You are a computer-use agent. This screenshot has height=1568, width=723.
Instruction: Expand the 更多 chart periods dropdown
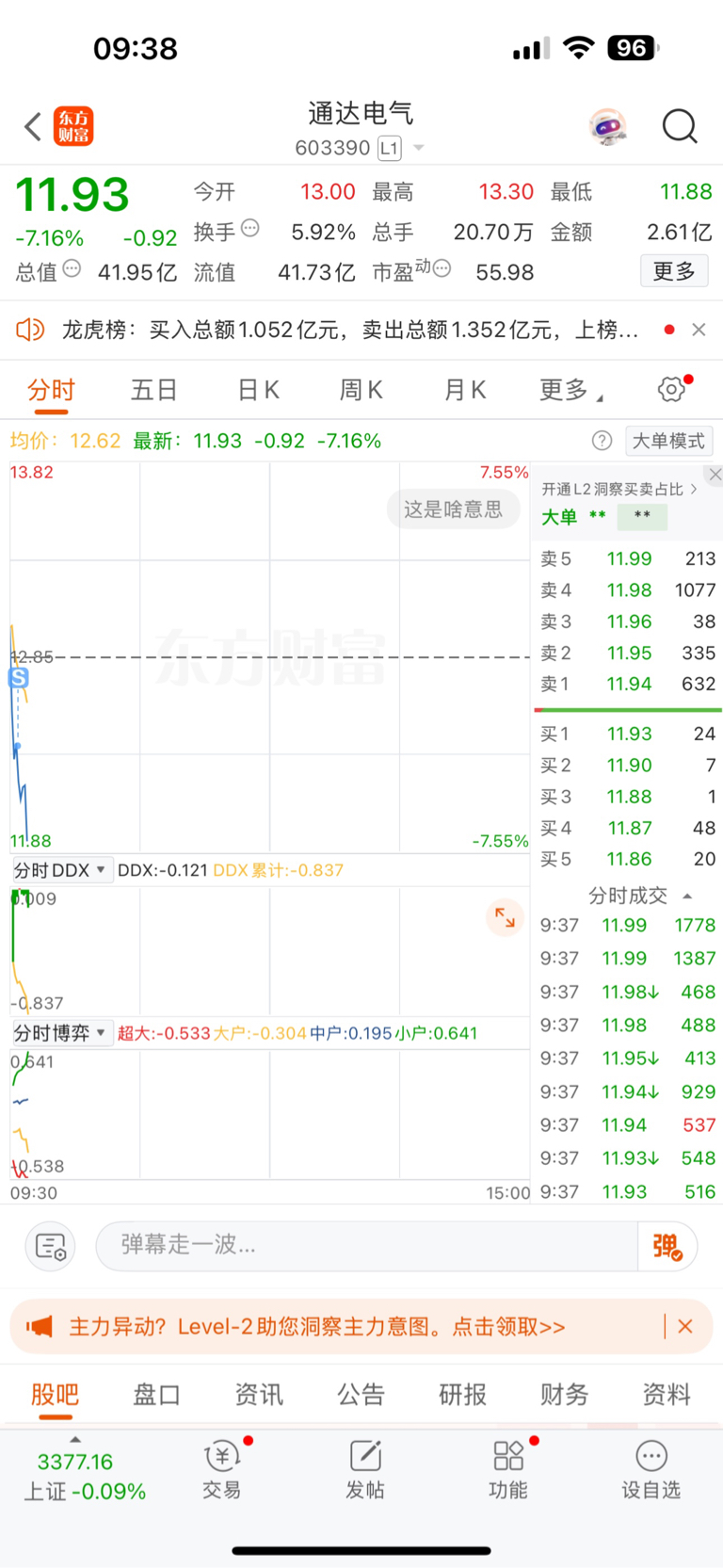click(570, 390)
